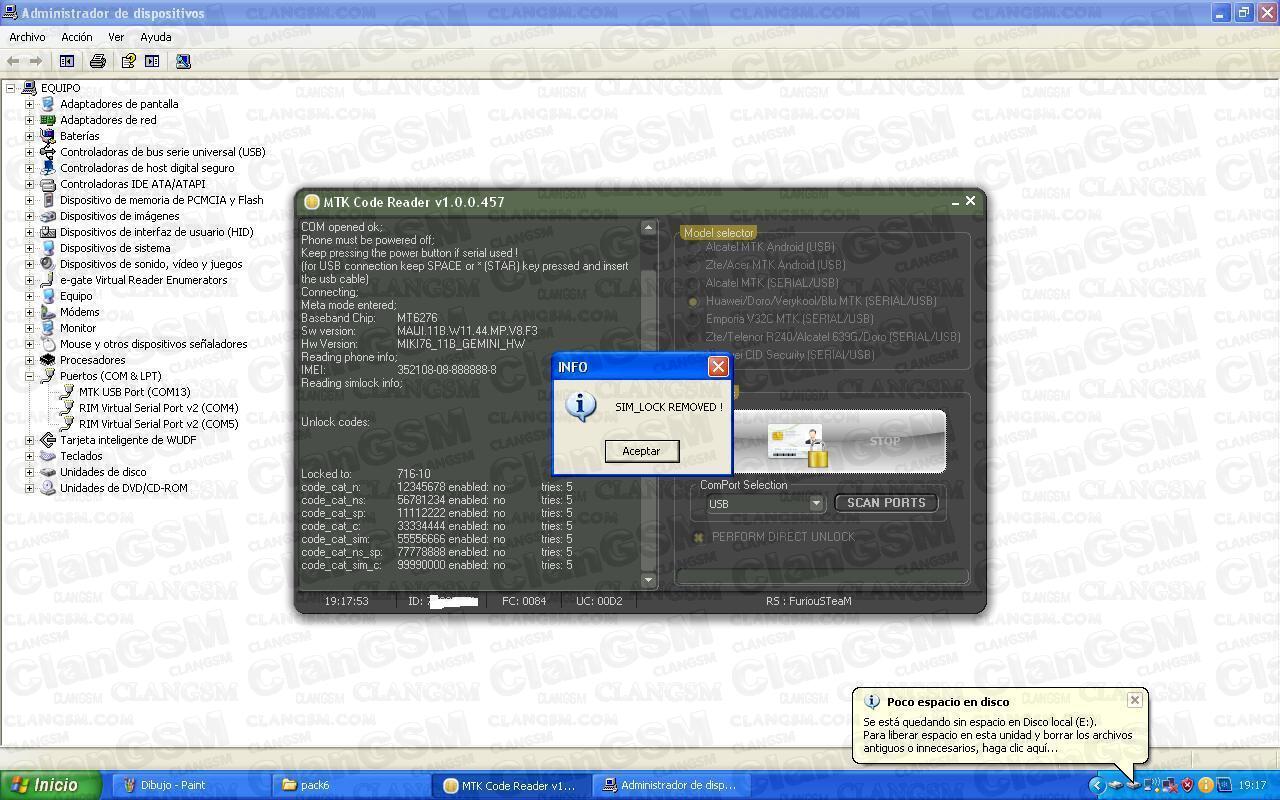This screenshot has height=800, width=1280.
Task: Open the Archivo menu
Action: click(x=27, y=37)
